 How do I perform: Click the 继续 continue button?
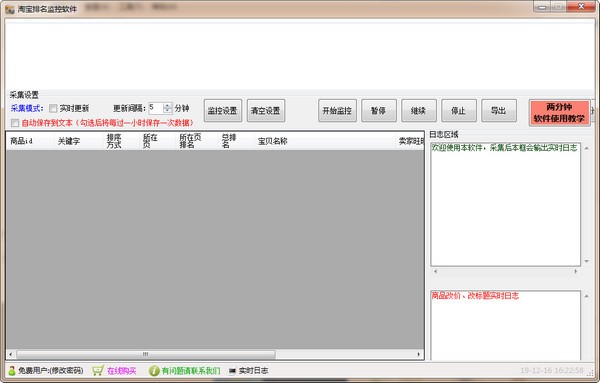(x=419, y=111)
